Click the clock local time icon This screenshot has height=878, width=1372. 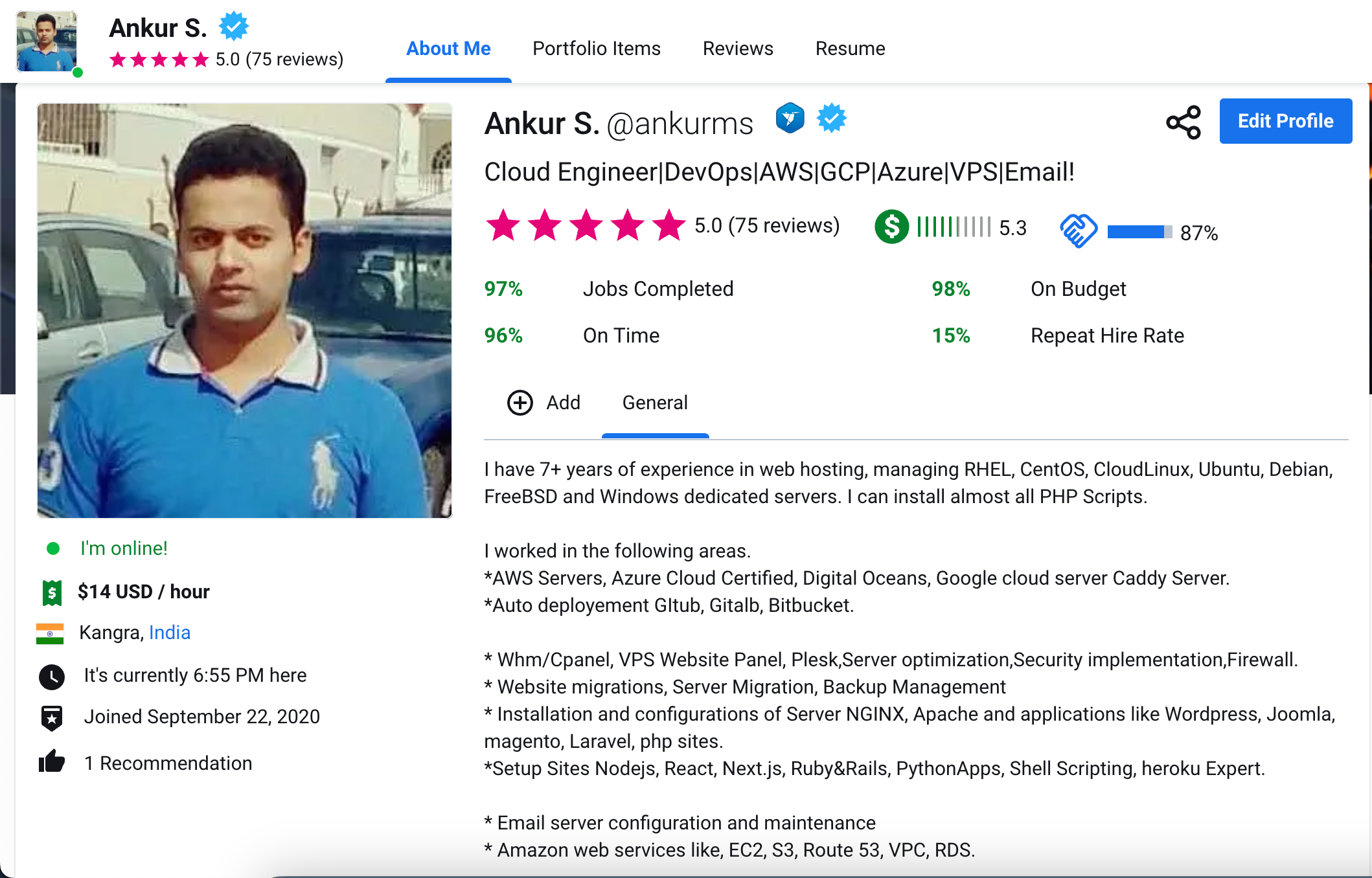pyautogui.click(x=52, y=677)
